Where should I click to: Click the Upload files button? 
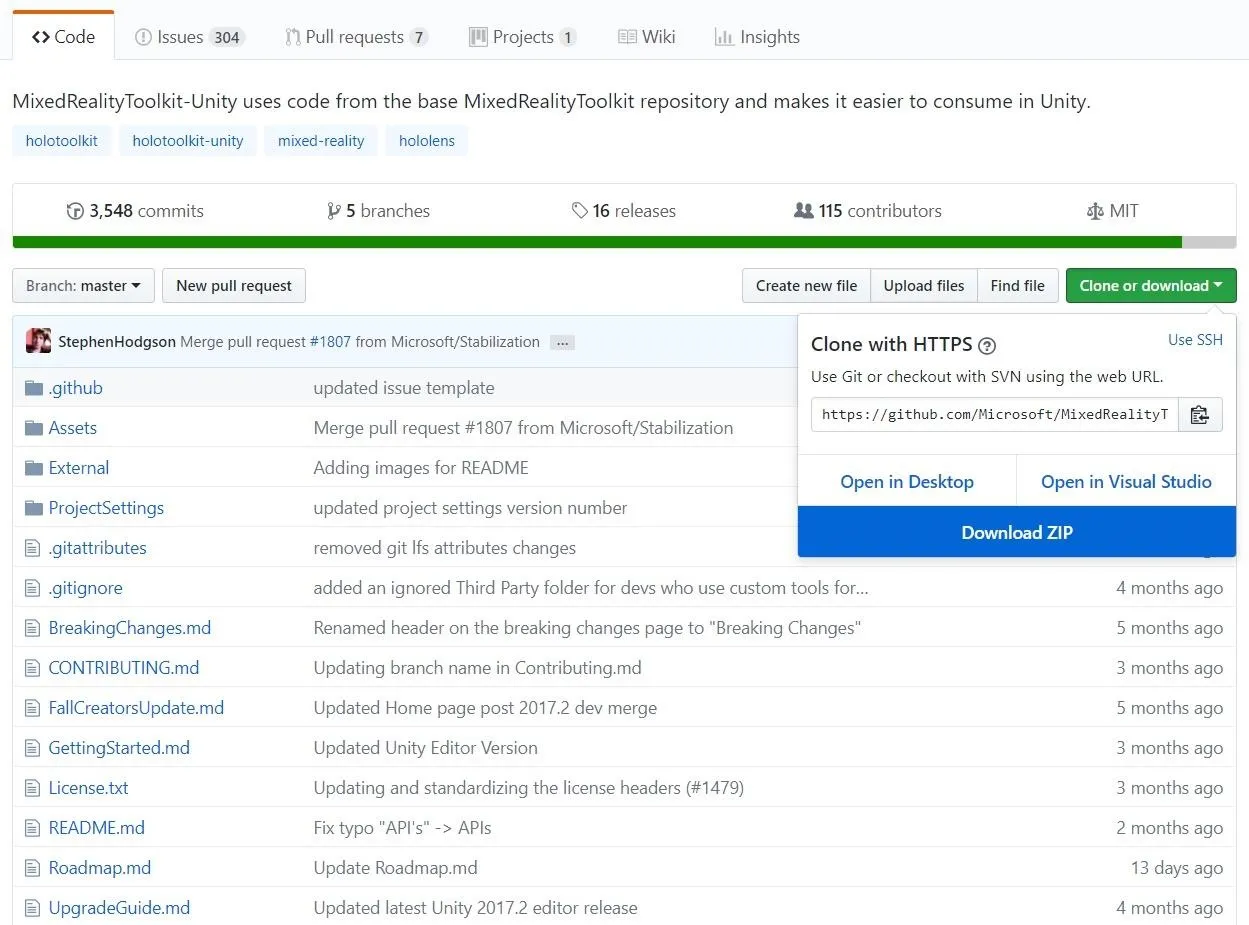click(924, 286)
